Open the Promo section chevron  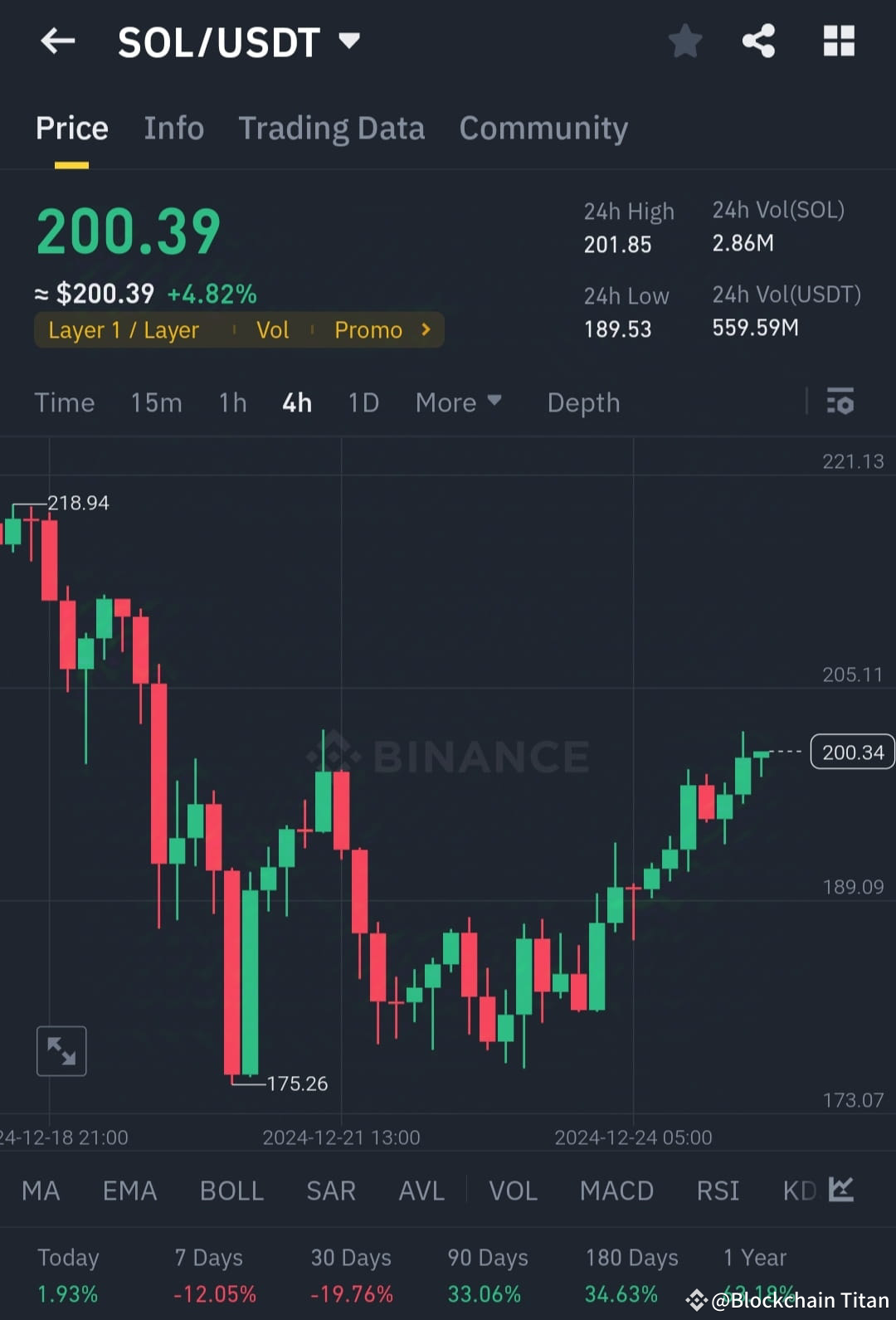(x=425, y=329)
